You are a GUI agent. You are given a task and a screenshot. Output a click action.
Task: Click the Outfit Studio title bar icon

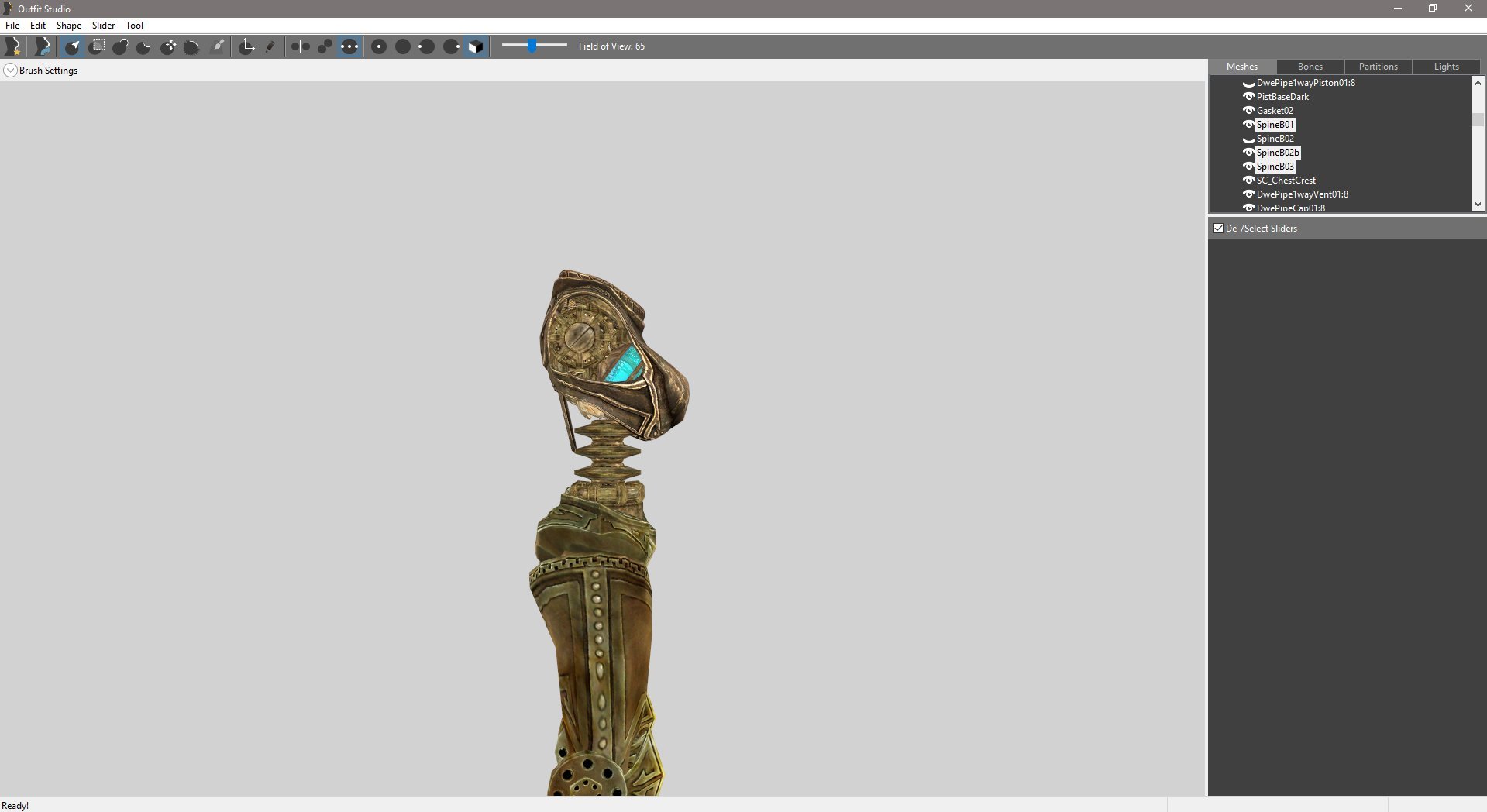8,9
